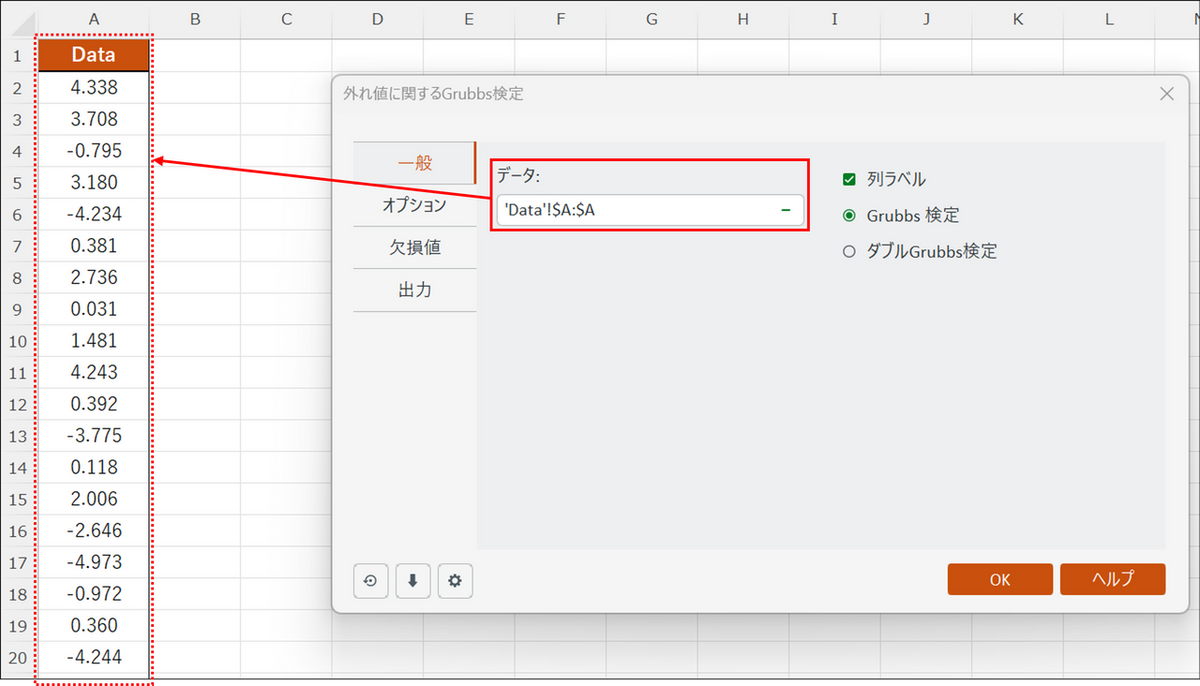Open the 欠損値 tab

point(415,248)
